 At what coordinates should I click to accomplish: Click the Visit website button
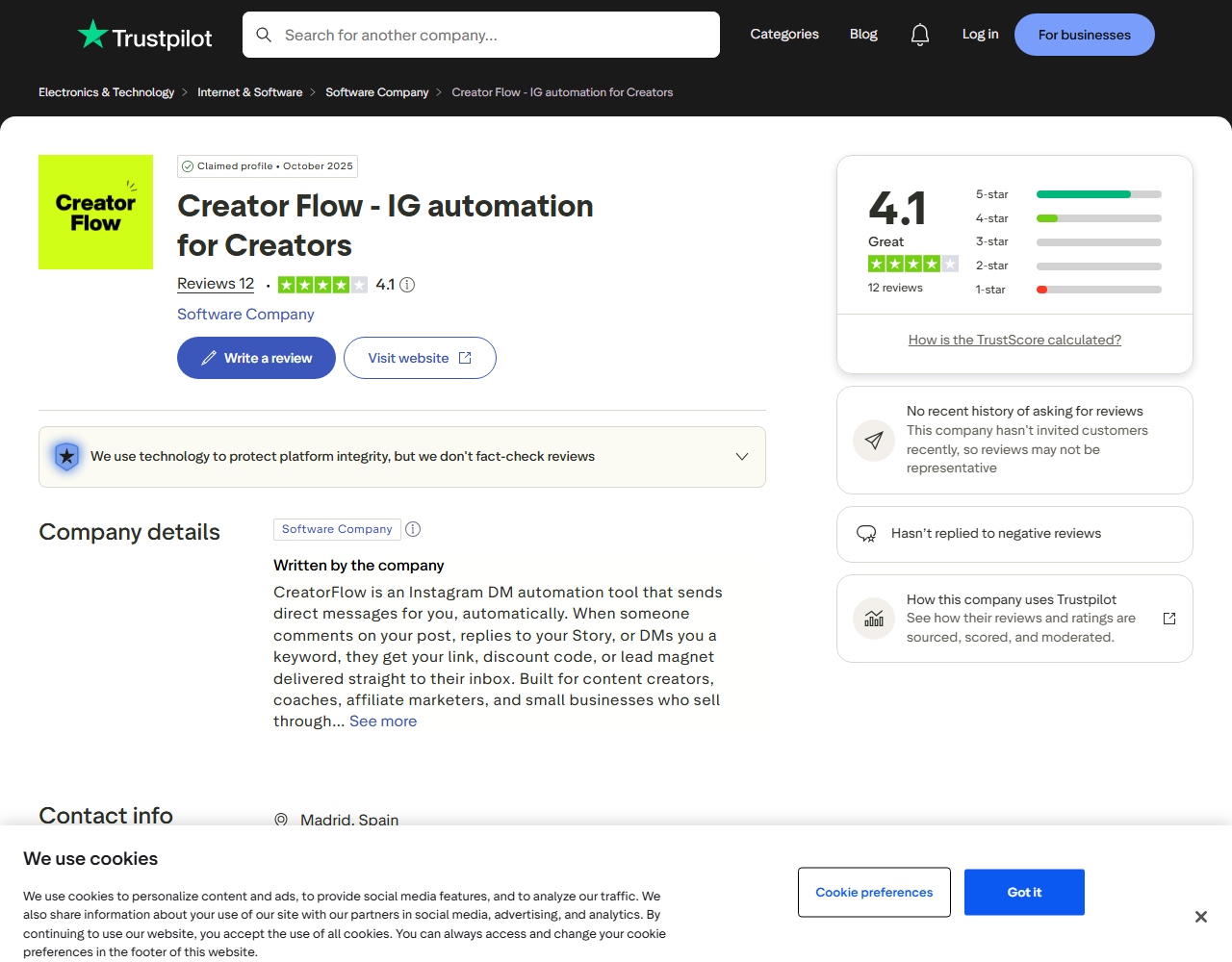pos(420,358)
